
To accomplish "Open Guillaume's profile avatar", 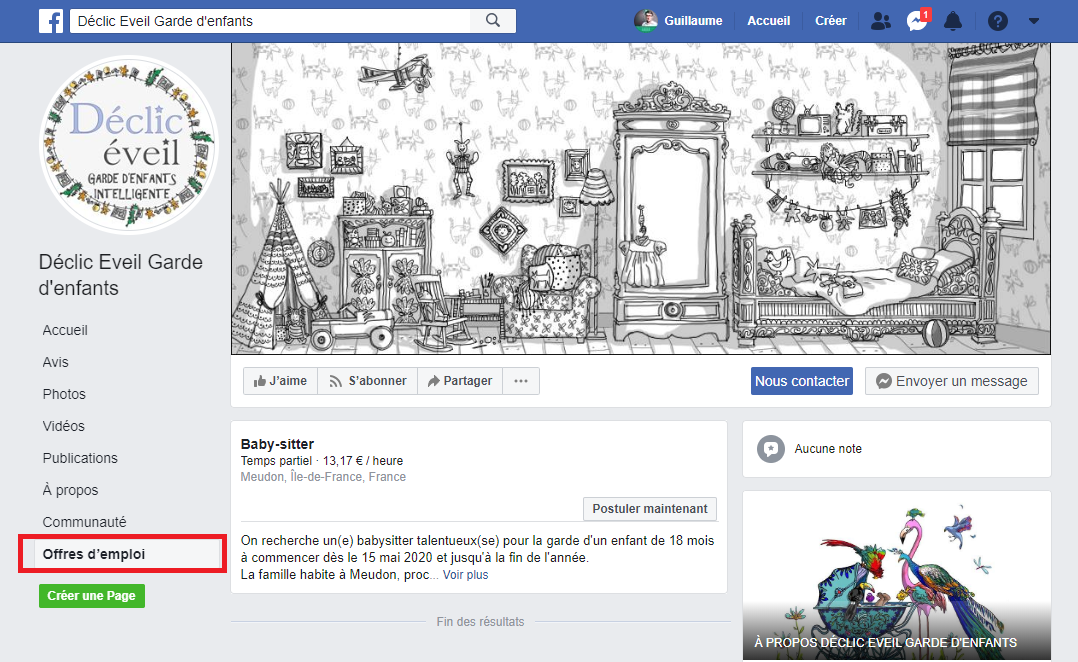I will coord(646,21).
